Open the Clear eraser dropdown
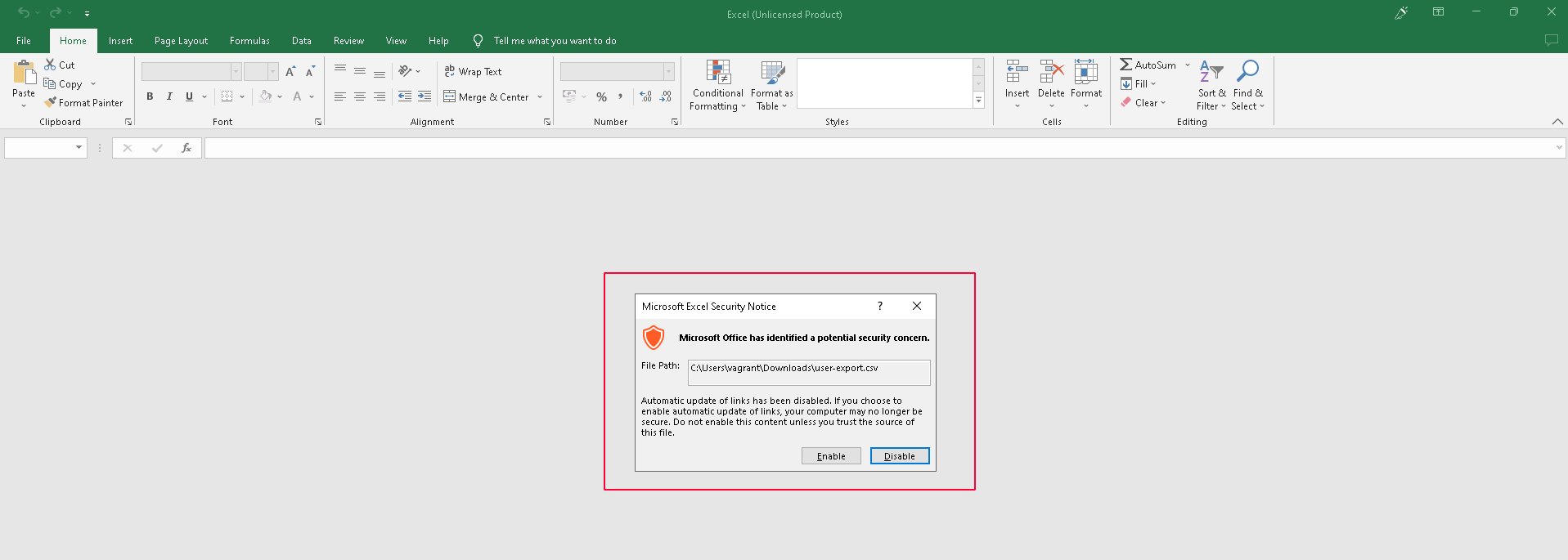 click(1143, 102)
